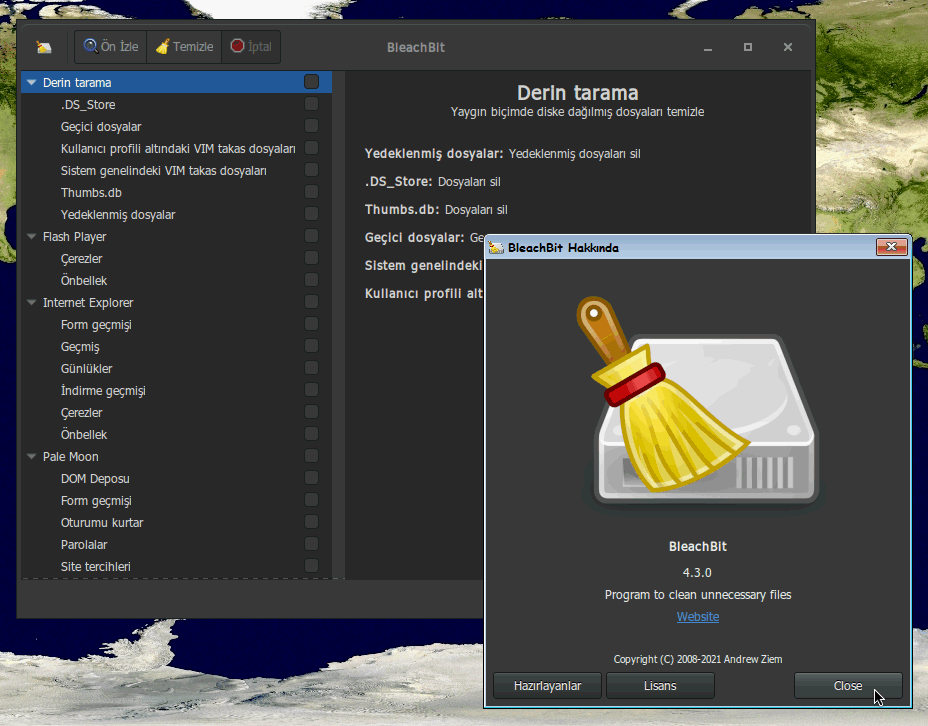Click the Copyright Andrew Ziem text
The height and width of the screenshot is (726, 928).
(x=698, y=659)
